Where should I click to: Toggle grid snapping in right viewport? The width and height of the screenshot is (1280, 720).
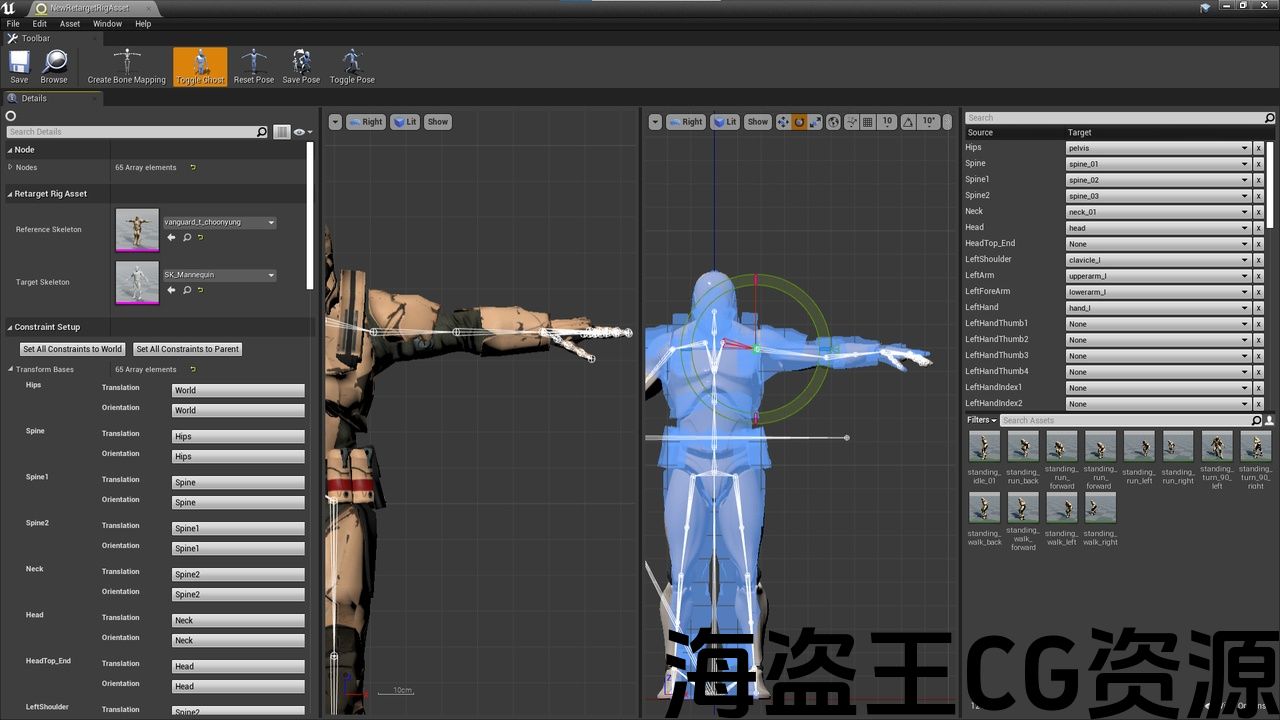[867, 122]
